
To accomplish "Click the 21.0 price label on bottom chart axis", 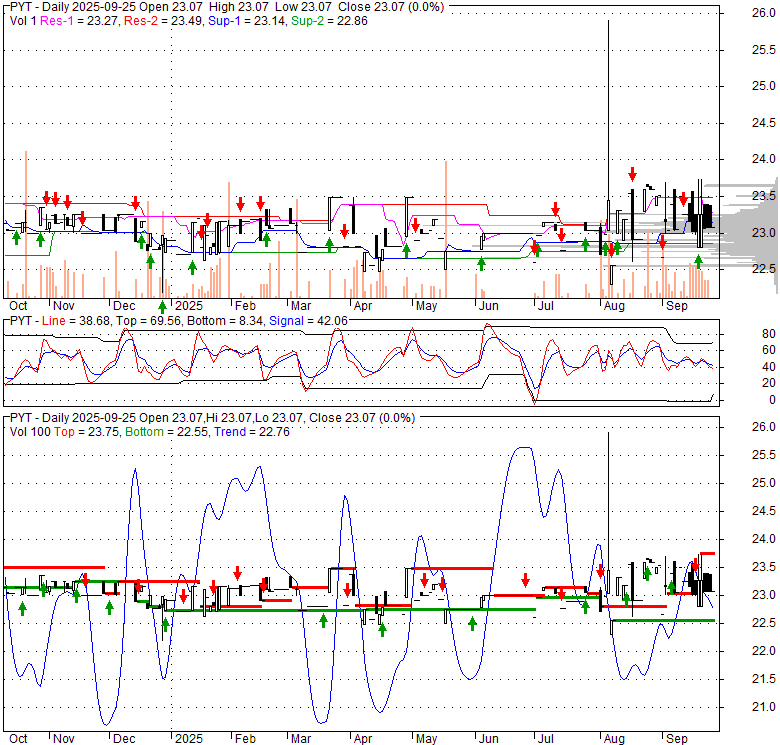I will pos(764,707).
